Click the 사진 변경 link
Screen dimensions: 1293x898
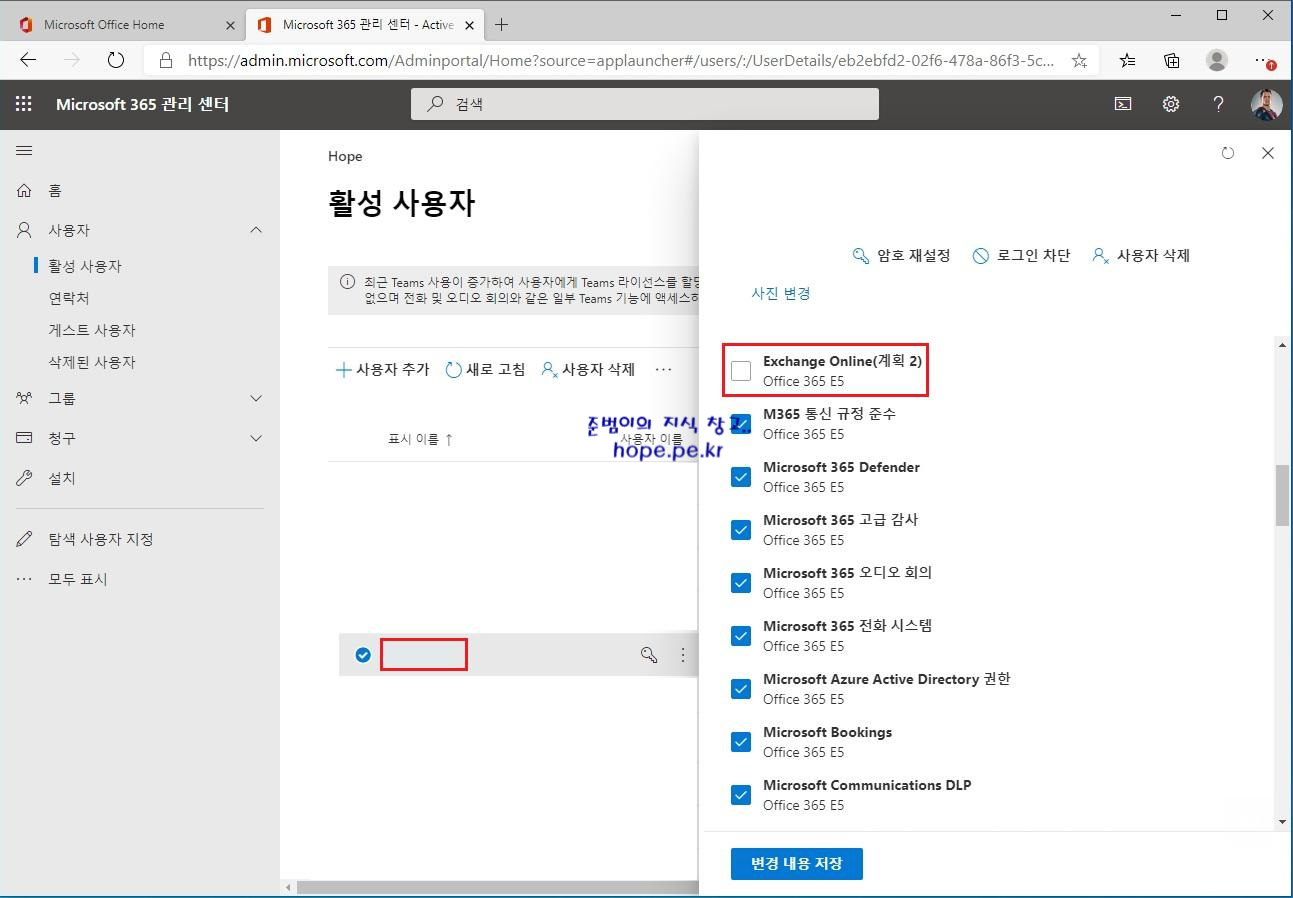pos(781,293)
